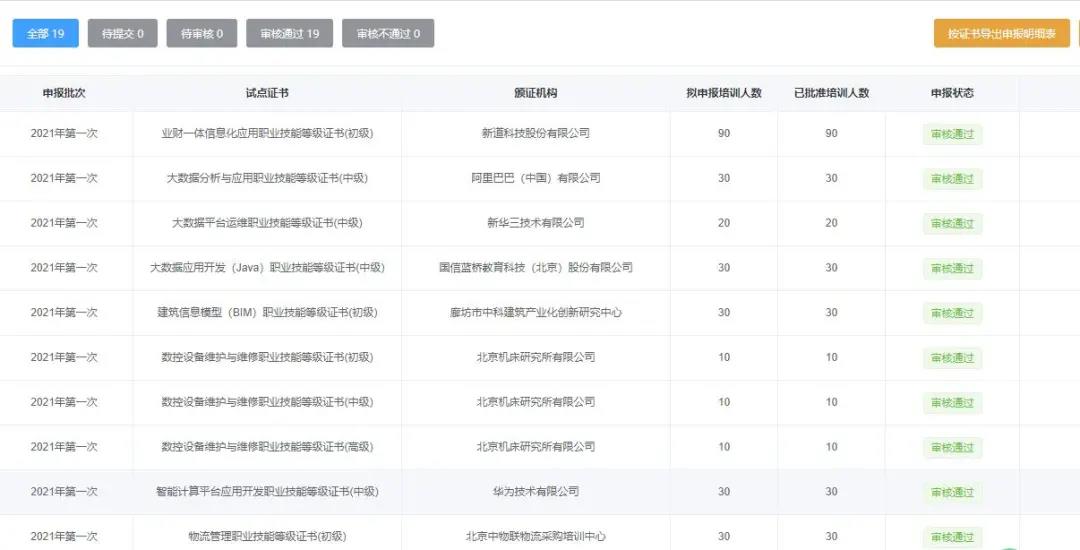
Task: Click 审核通过 tag in 数控设备 高级 row
Action: point(953,447)
